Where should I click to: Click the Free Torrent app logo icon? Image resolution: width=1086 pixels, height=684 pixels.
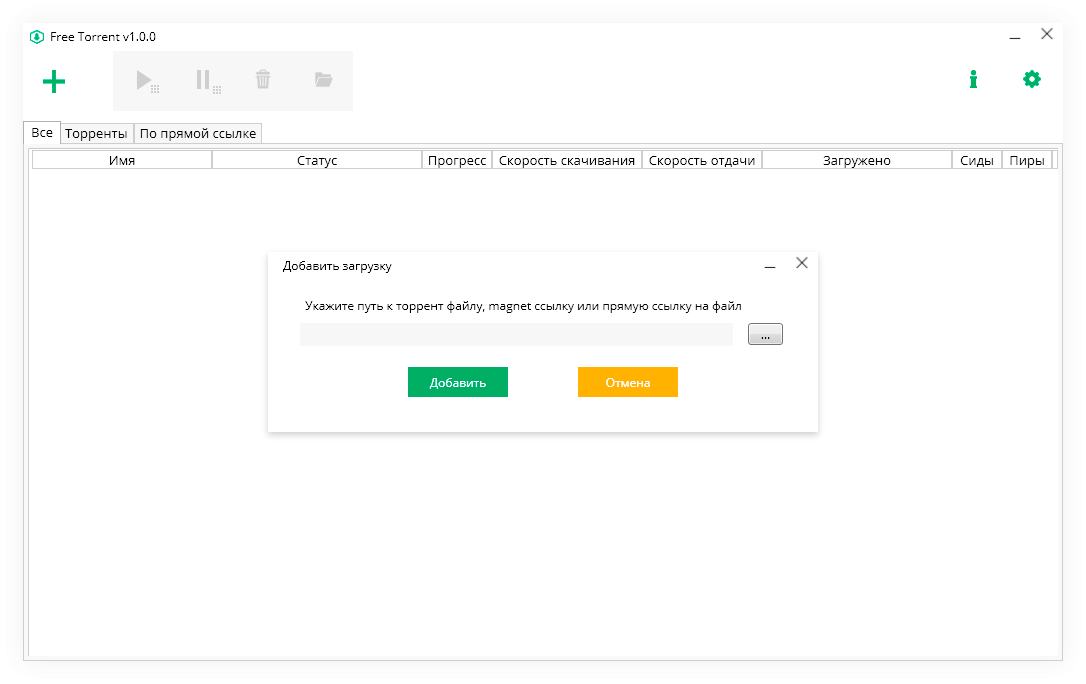click(x=37, y=37)
